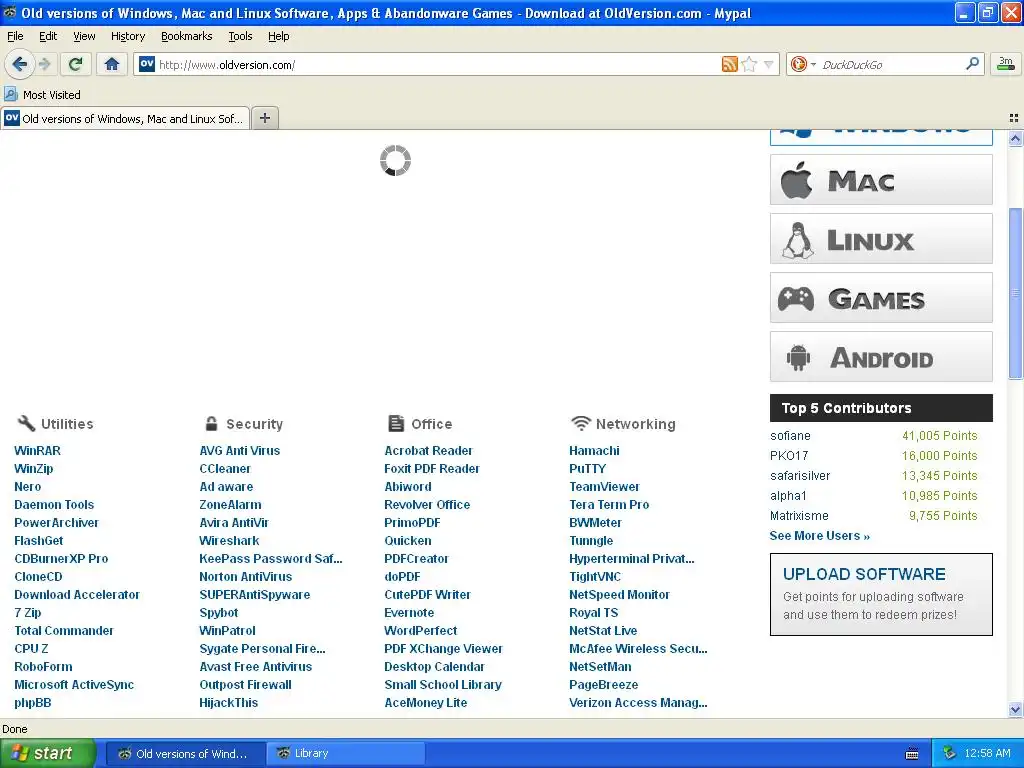
Task: Open the CCleaner link
Action: [225, 468]
